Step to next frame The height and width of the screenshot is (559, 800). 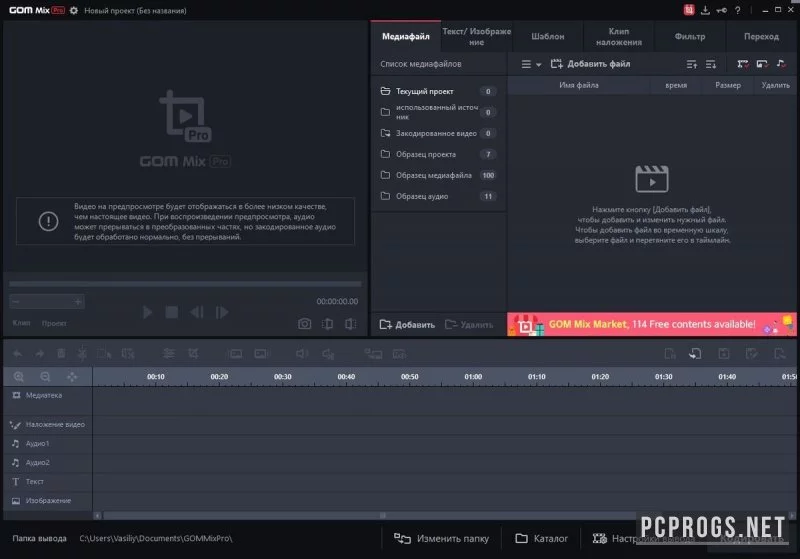[x=221, y=312]
